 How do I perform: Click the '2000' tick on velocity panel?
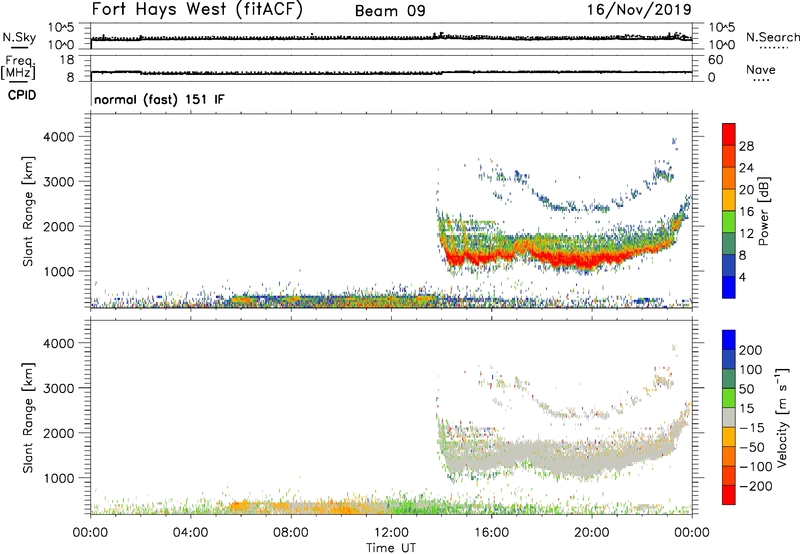(x=58, y=433)
